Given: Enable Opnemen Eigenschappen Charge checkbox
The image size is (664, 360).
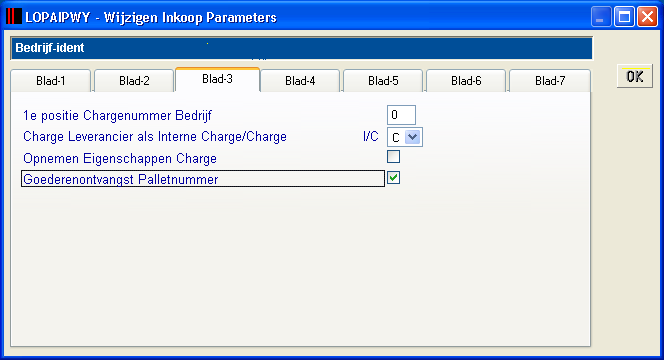Looking at the screenshot, I should tap(393, 157).
